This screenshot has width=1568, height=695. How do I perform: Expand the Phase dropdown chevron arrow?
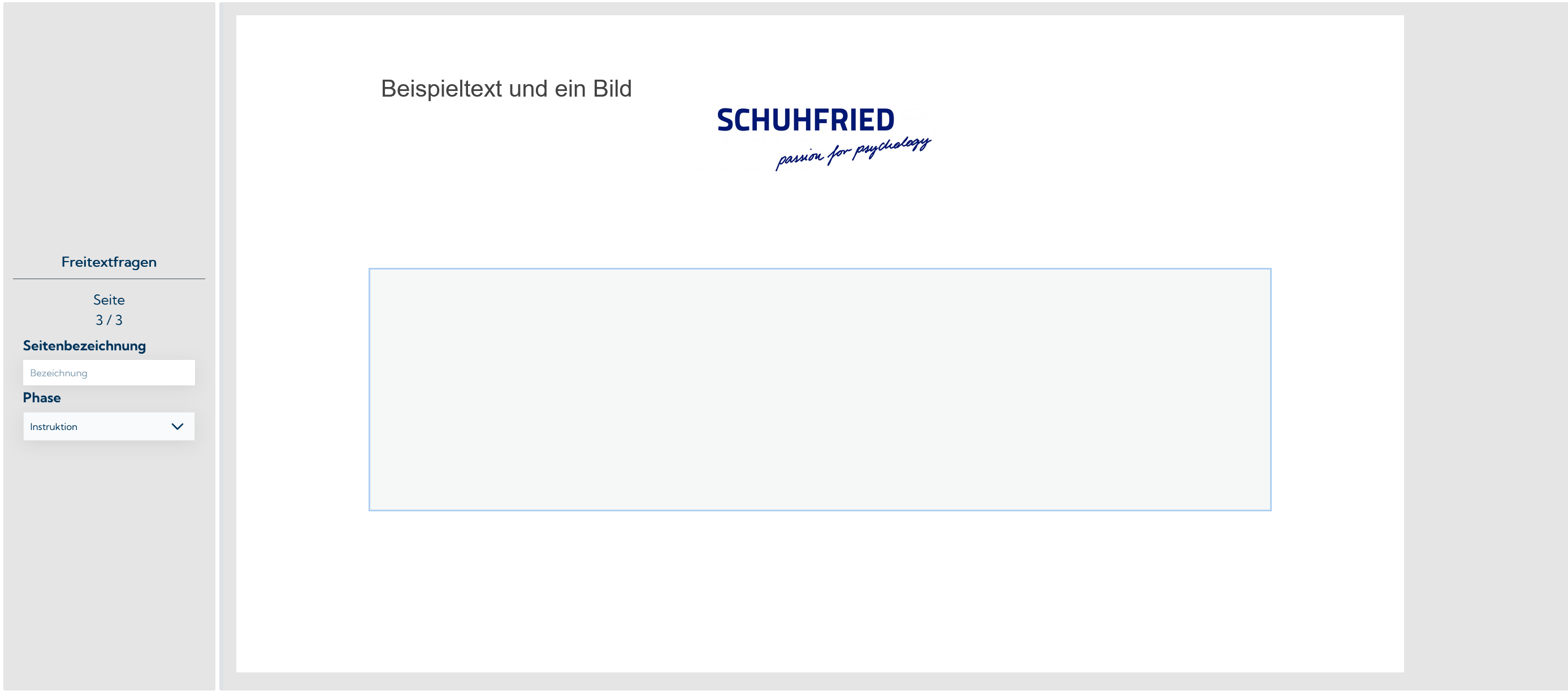177,427
